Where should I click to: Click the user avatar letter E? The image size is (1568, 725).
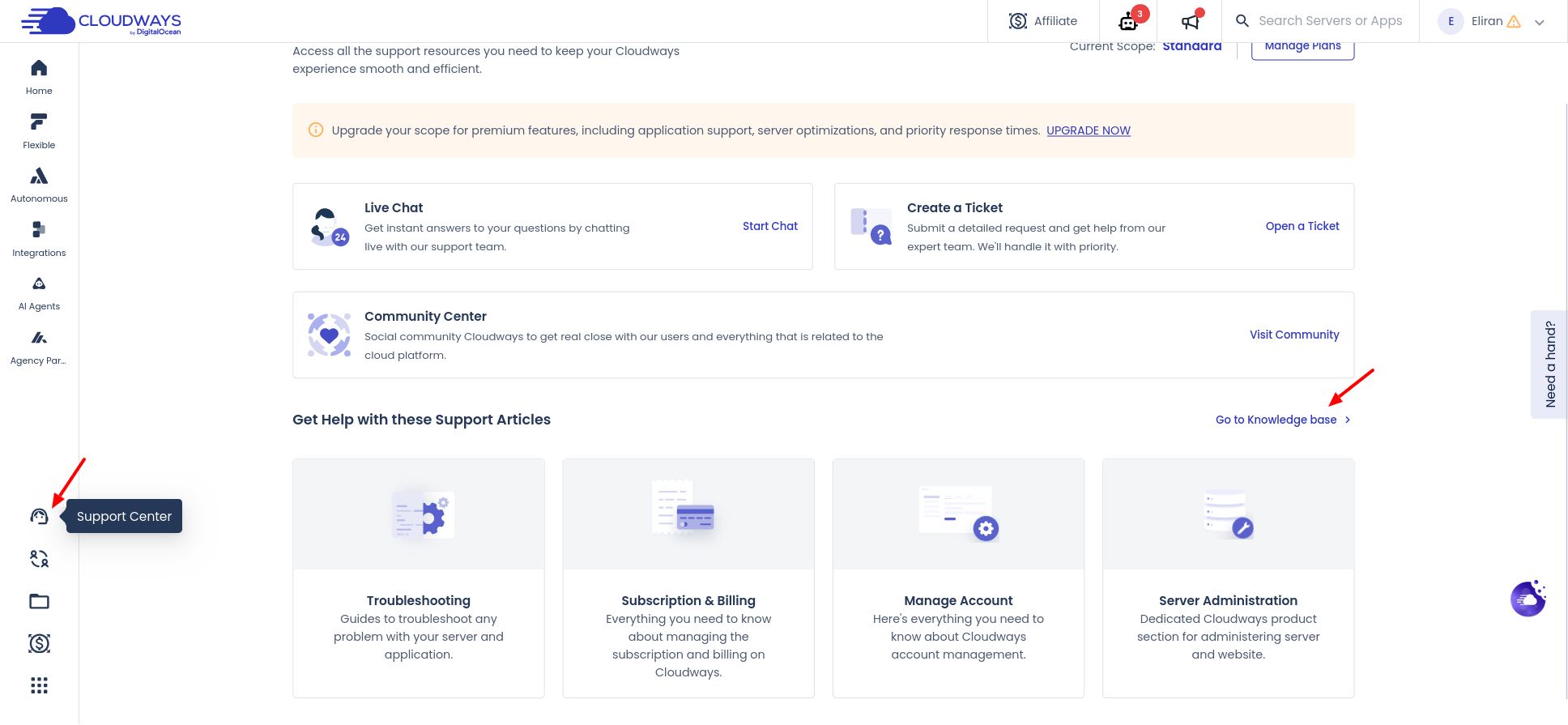point(1451,21)
